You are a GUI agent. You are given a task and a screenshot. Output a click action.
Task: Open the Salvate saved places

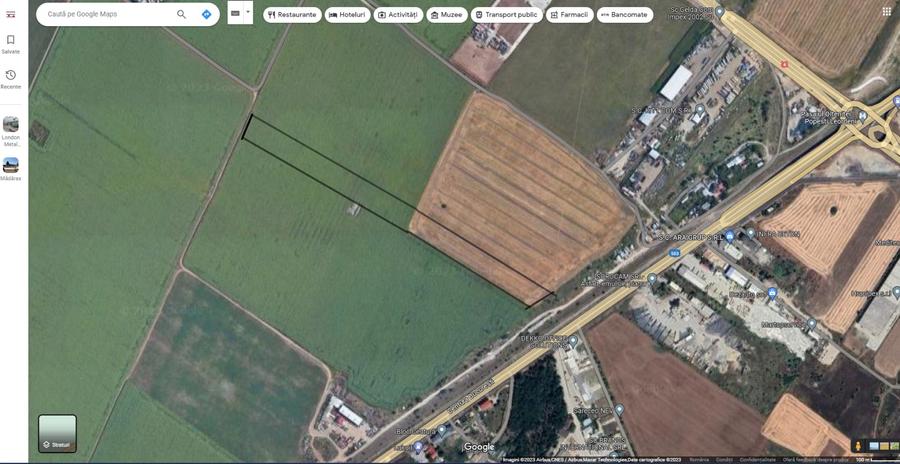point(10,44)
